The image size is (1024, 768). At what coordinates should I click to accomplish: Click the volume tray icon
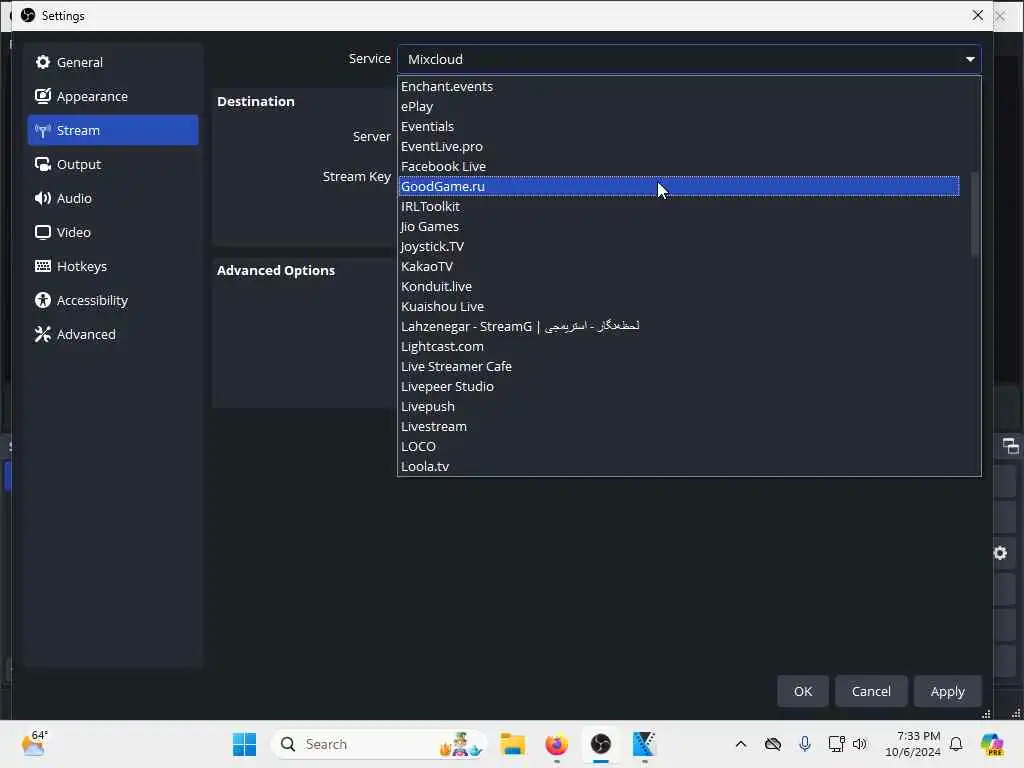[859, 744]
